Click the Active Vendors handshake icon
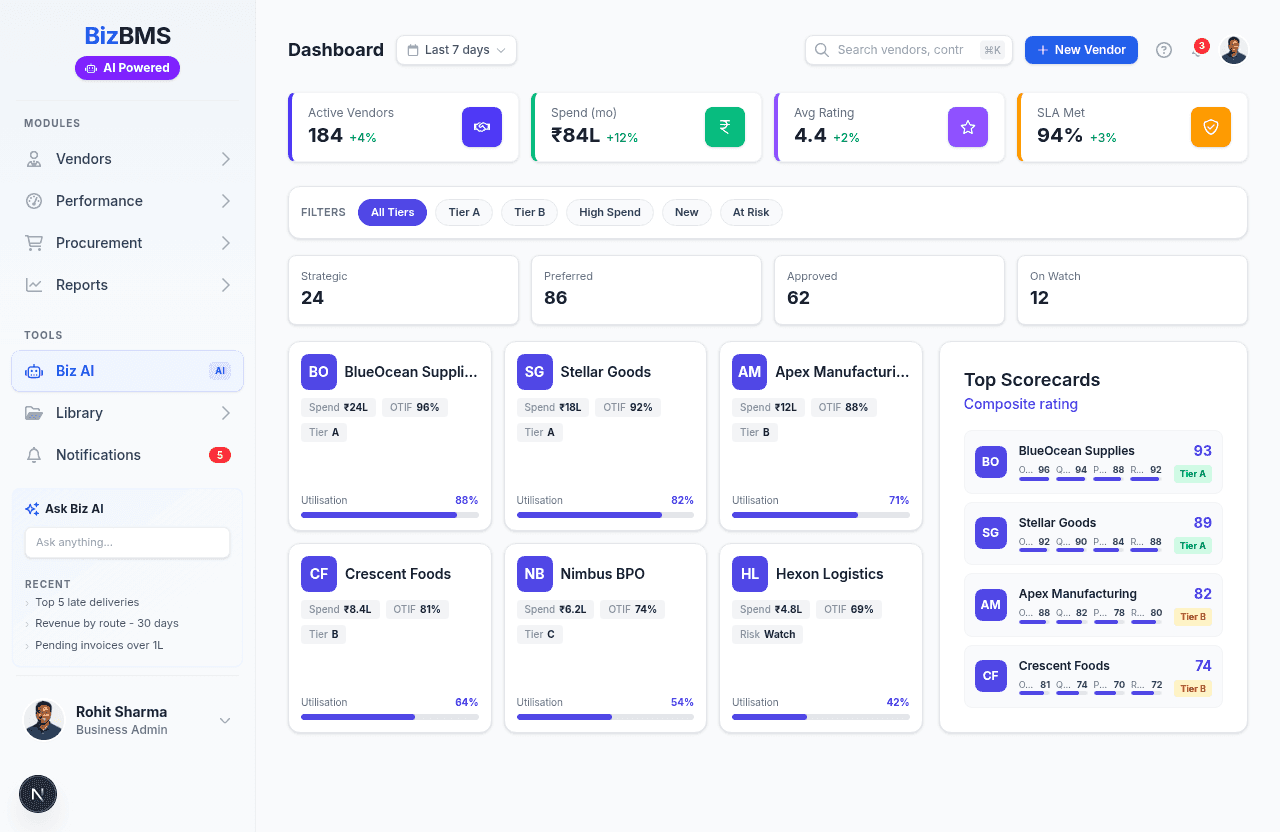The width and height of the screenshot is (1280, 832). pyautogui.click(x=481, y=127)
